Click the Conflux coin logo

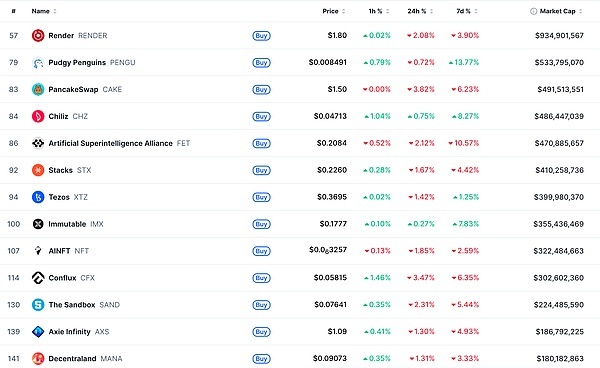click(x=38, y=278)
